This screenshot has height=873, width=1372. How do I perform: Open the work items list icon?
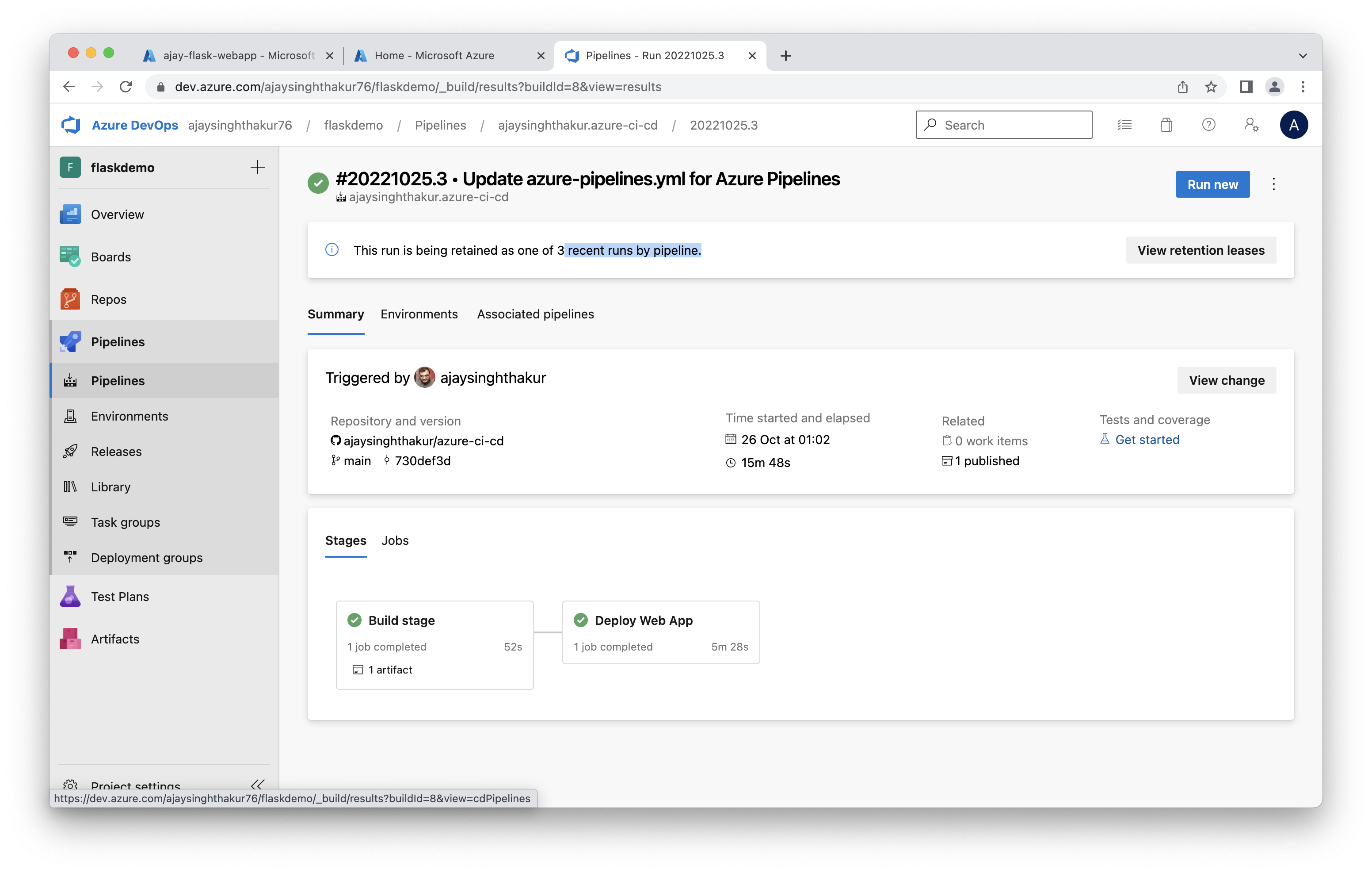click(x=1124, y=125)
